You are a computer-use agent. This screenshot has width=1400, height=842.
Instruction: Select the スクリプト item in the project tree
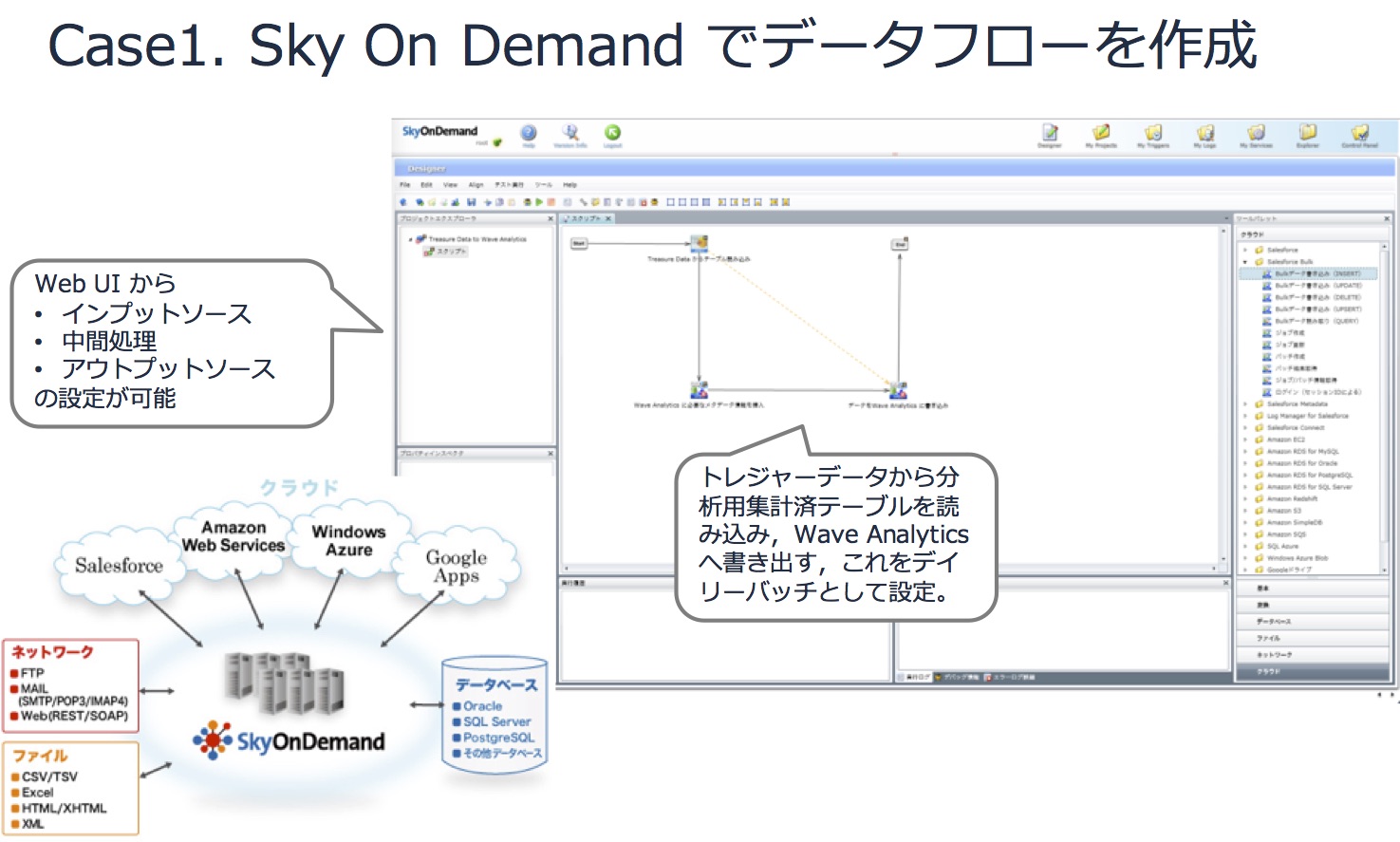pos(445,252)
